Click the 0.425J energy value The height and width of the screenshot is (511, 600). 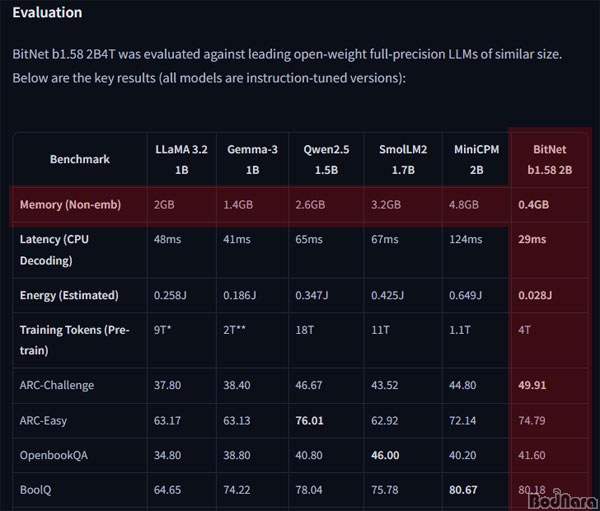pyautogui.click(x=387, y=295)
